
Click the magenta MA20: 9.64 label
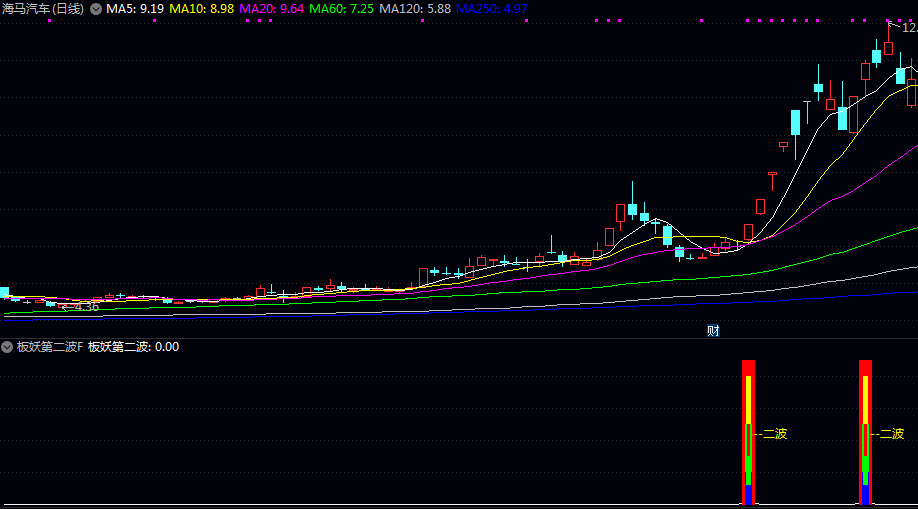pyautogui.click(x=272, y=9)
